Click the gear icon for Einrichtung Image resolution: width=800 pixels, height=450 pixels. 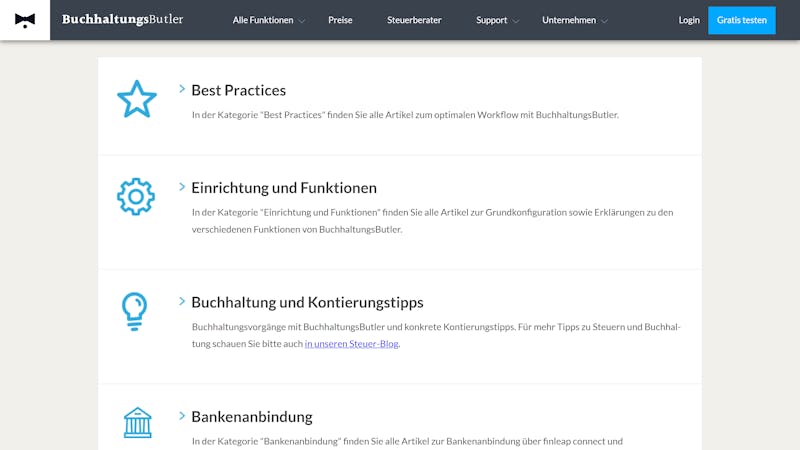click(136, 196)
